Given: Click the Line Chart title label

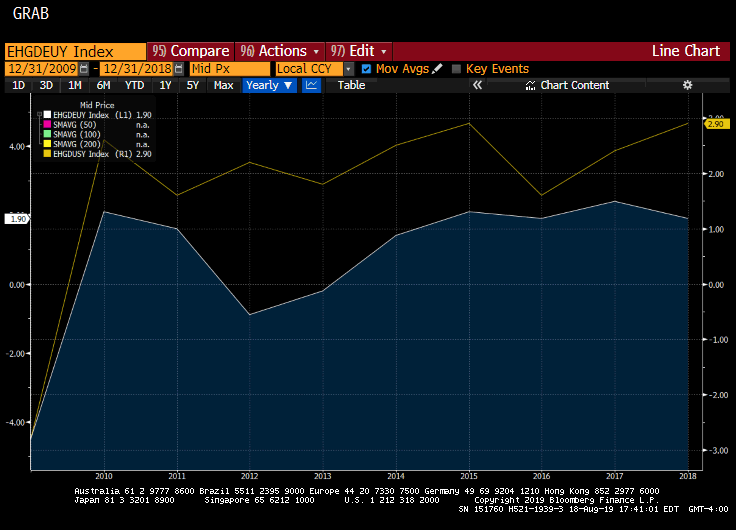Looking at the screenshot, I should pyautogui.click(x=685, y=51).
